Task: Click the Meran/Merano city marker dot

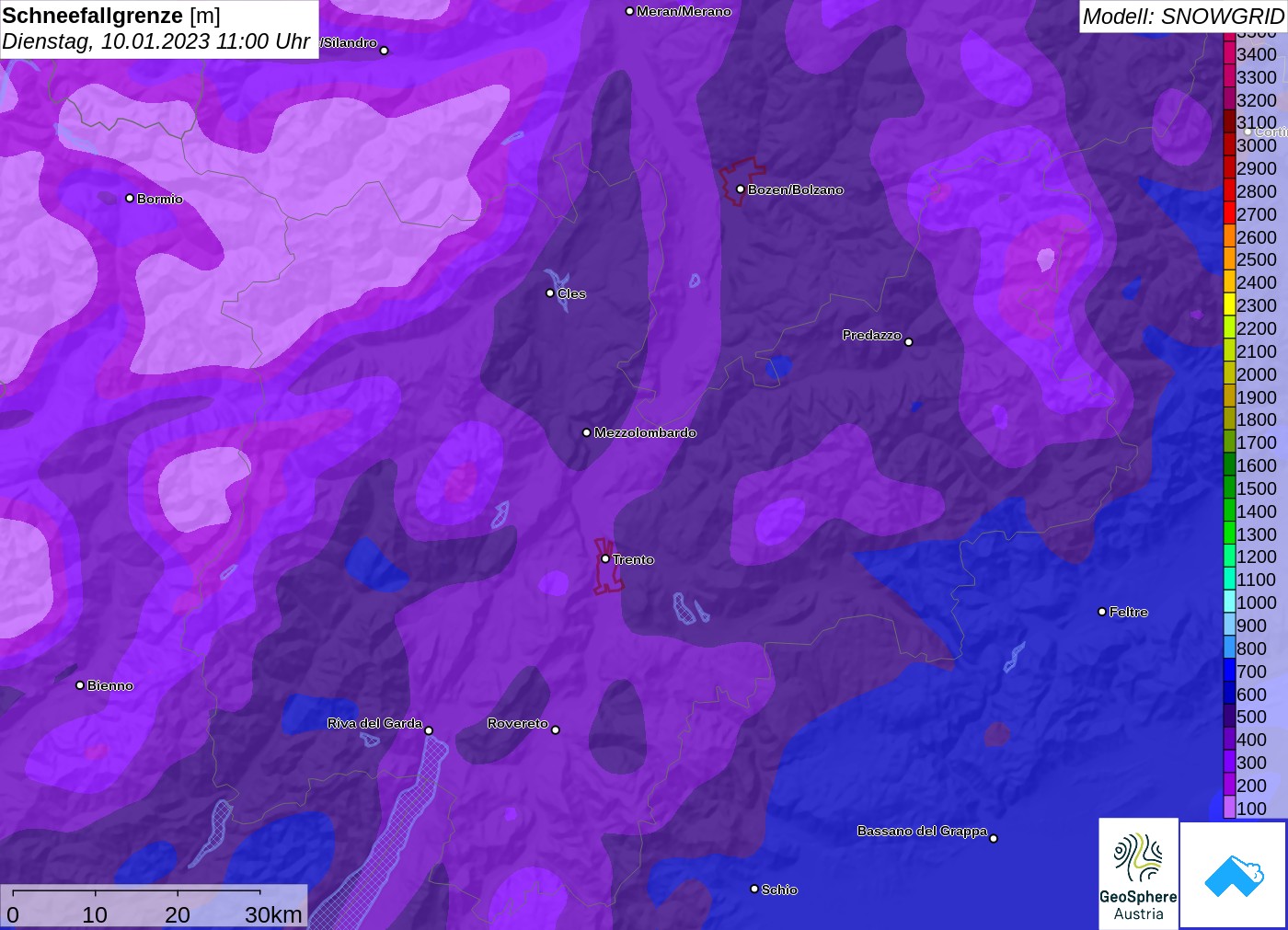Action: coord(629,11)
